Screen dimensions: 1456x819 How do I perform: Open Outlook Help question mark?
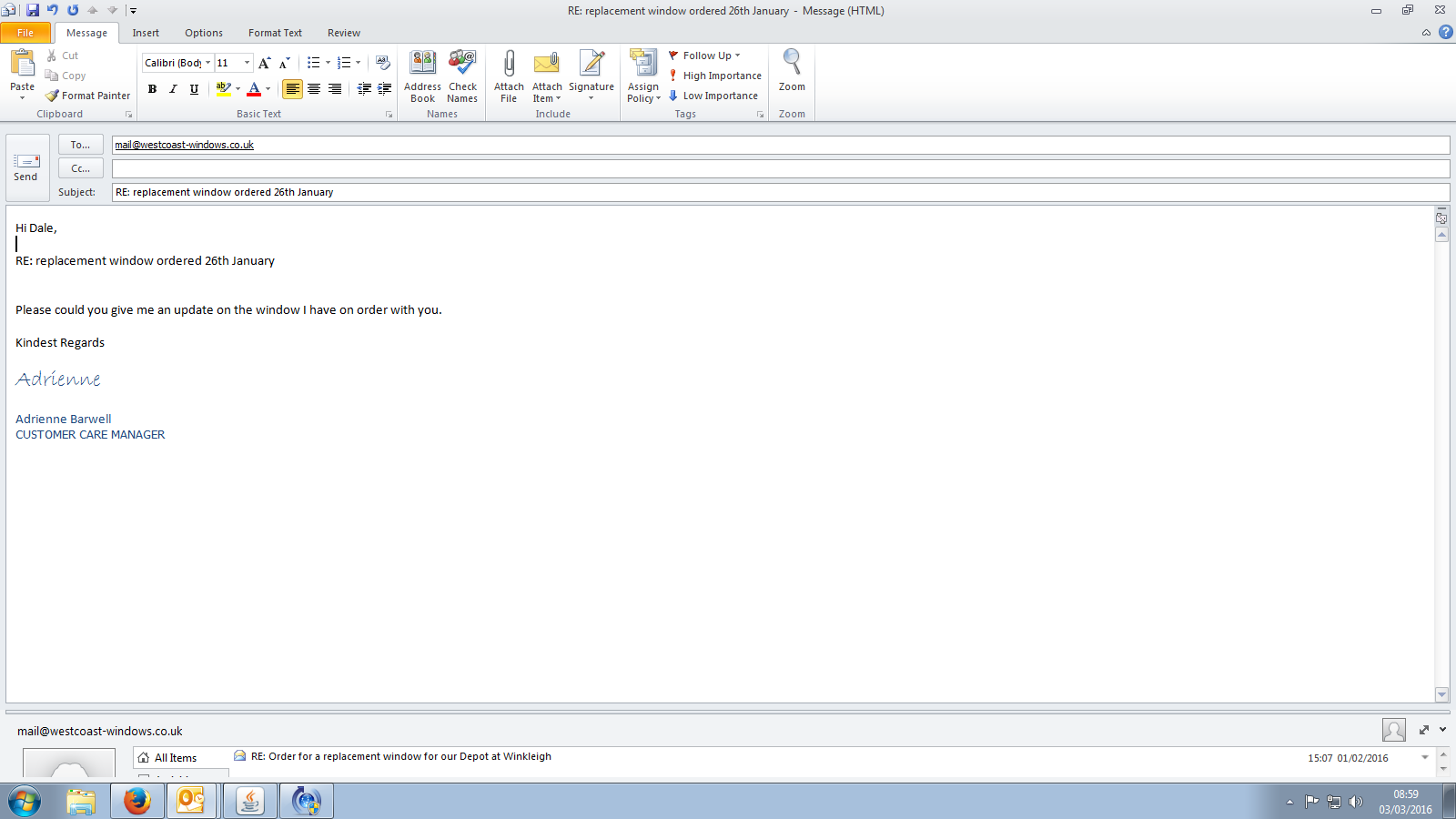point(1445,33)
